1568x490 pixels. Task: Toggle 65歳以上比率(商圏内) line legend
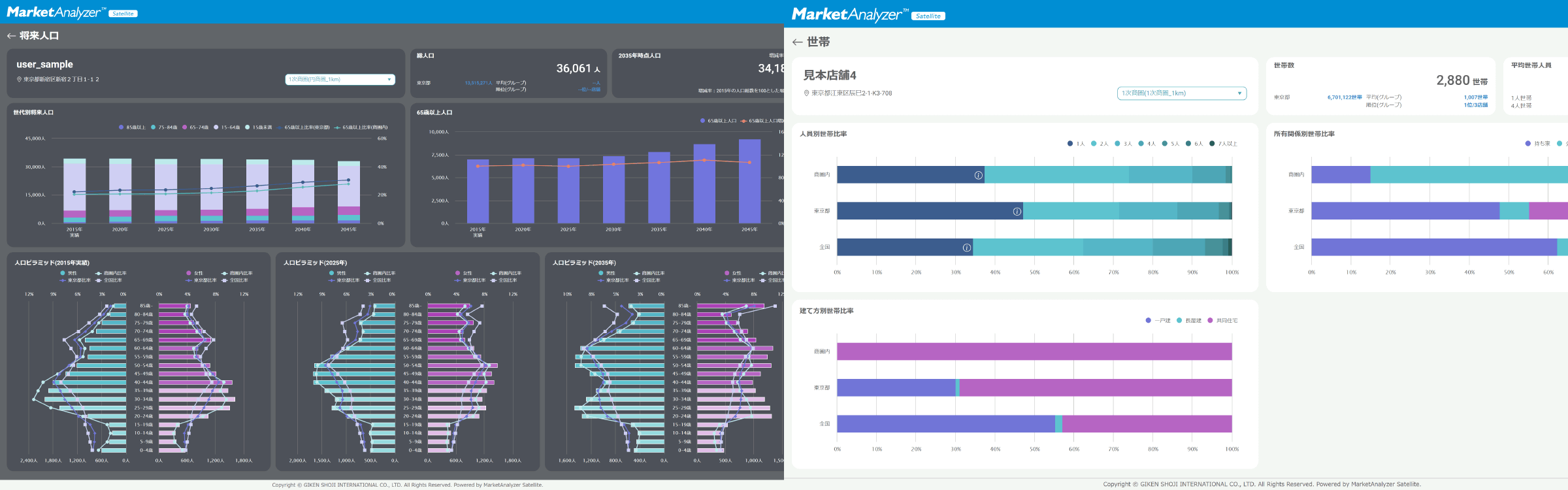pos(361,127)
